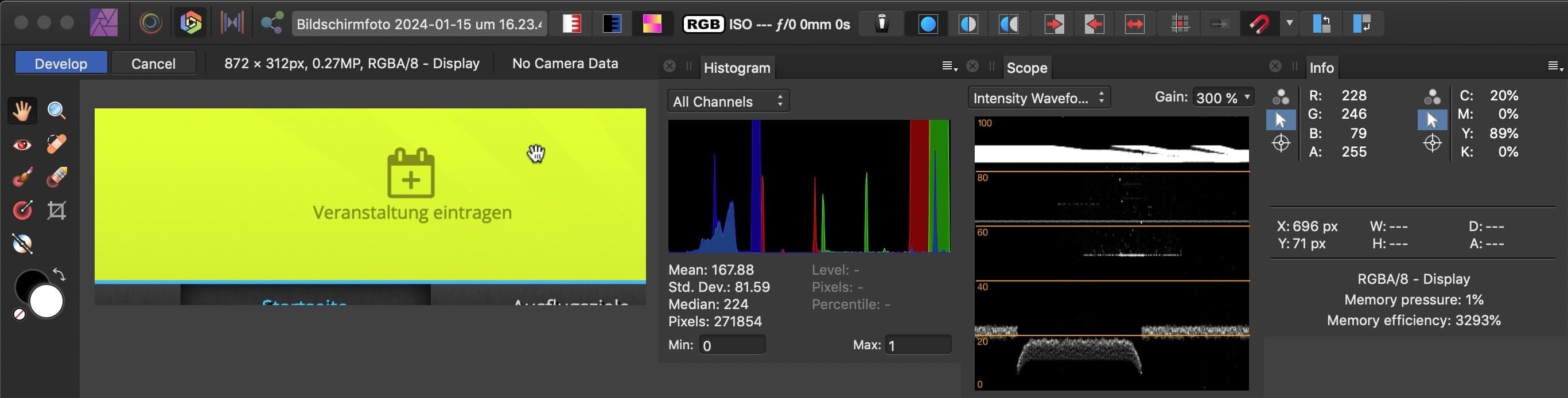The width and height of the screenshot is (1568, 398).
Task: Open the All Channels histogram dropdown
Action: click(x=728, y=101)
